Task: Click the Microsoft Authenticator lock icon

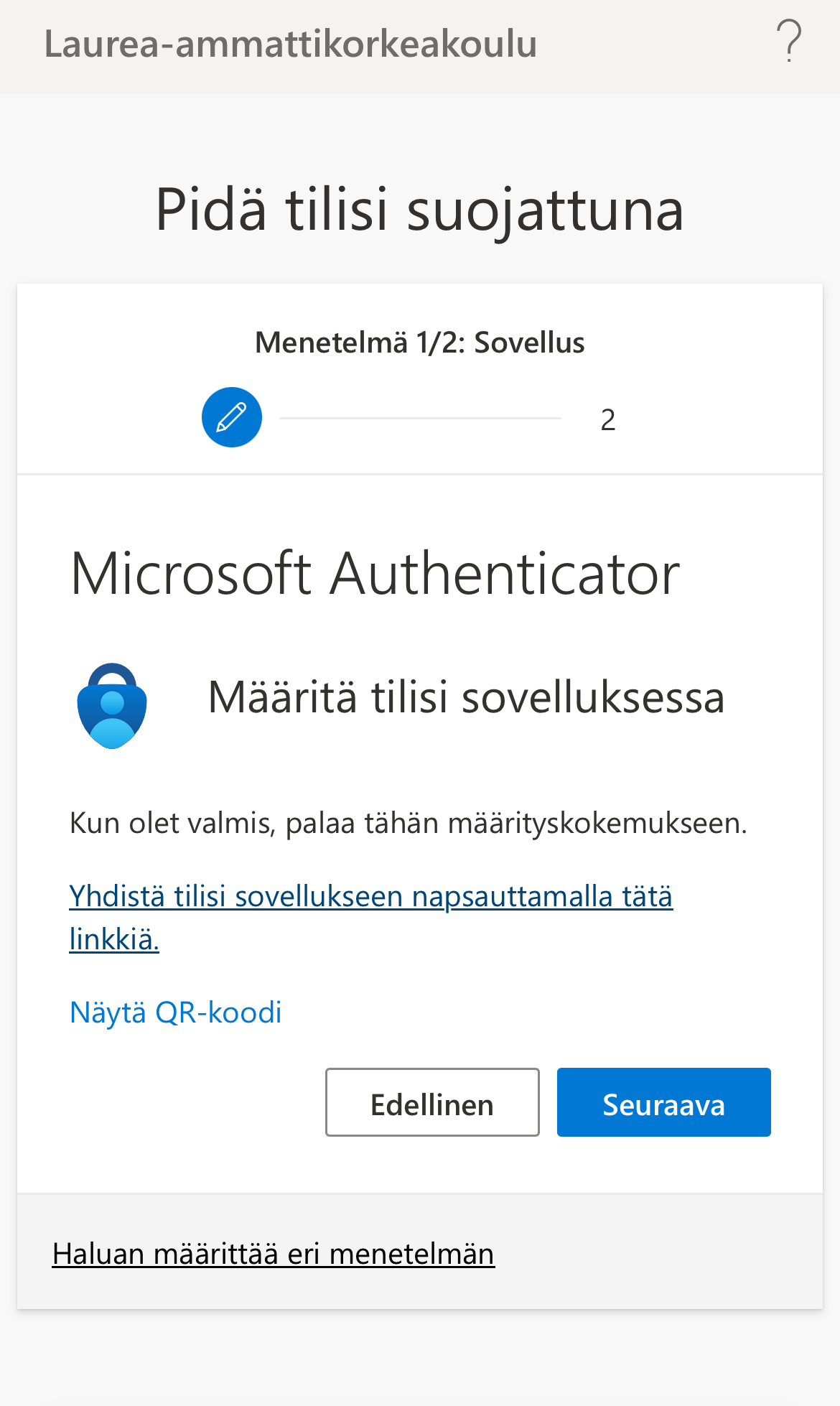Action: pos(112,706)
